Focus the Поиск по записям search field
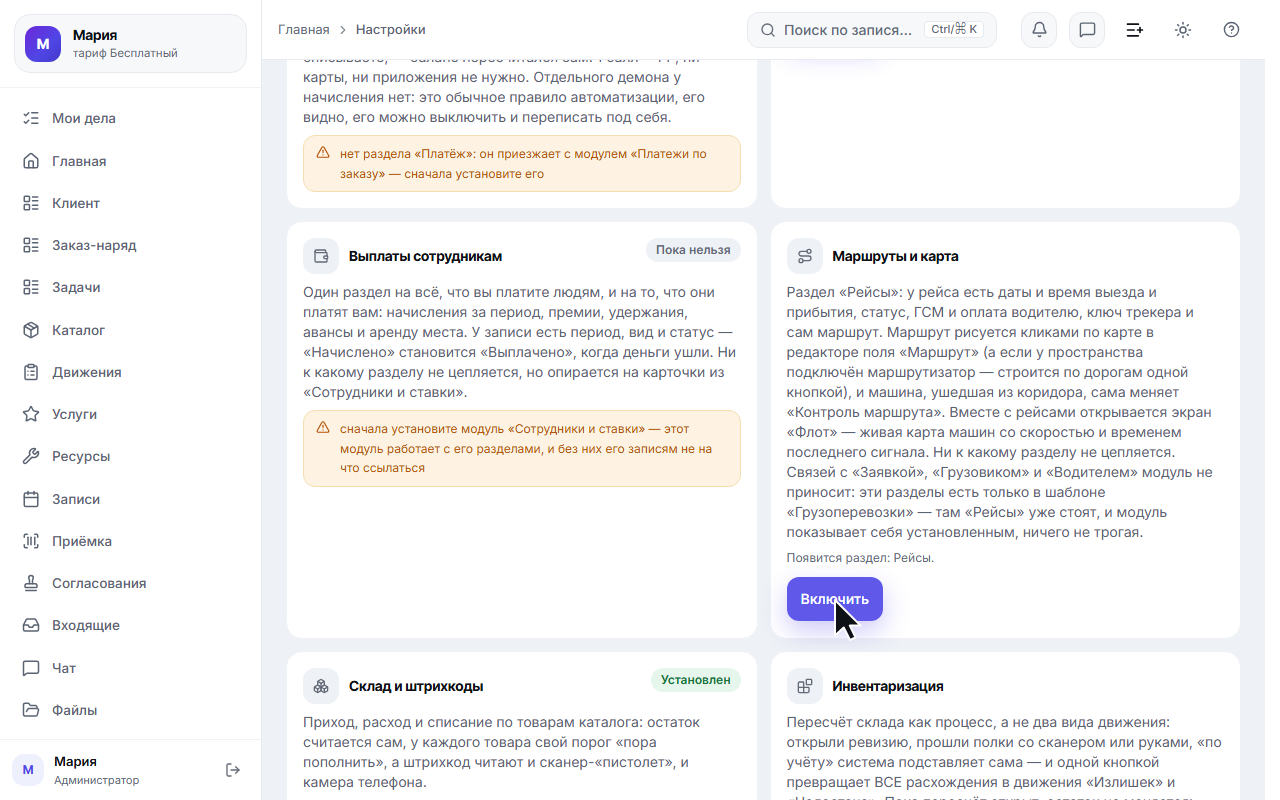Image resolution: width=1280 pixels, height=800 pixels. [x=872, y=30]
